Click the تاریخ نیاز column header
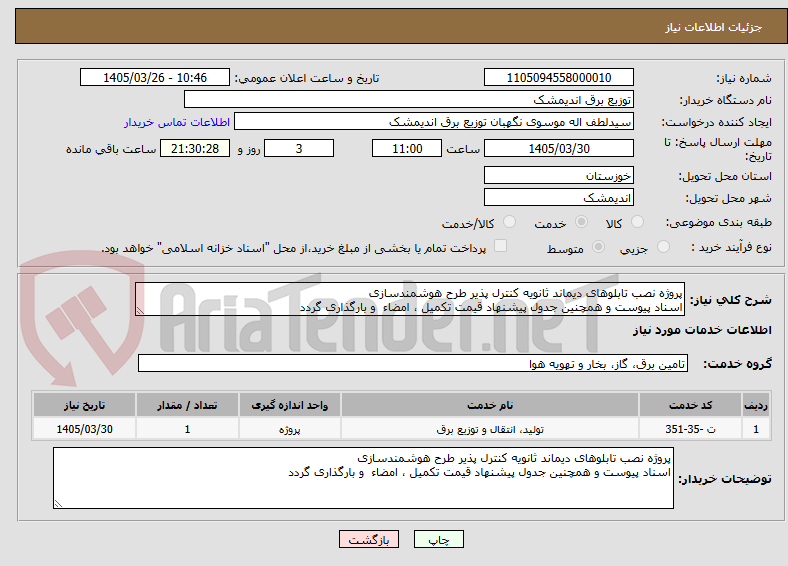 (x=84, y=405)
